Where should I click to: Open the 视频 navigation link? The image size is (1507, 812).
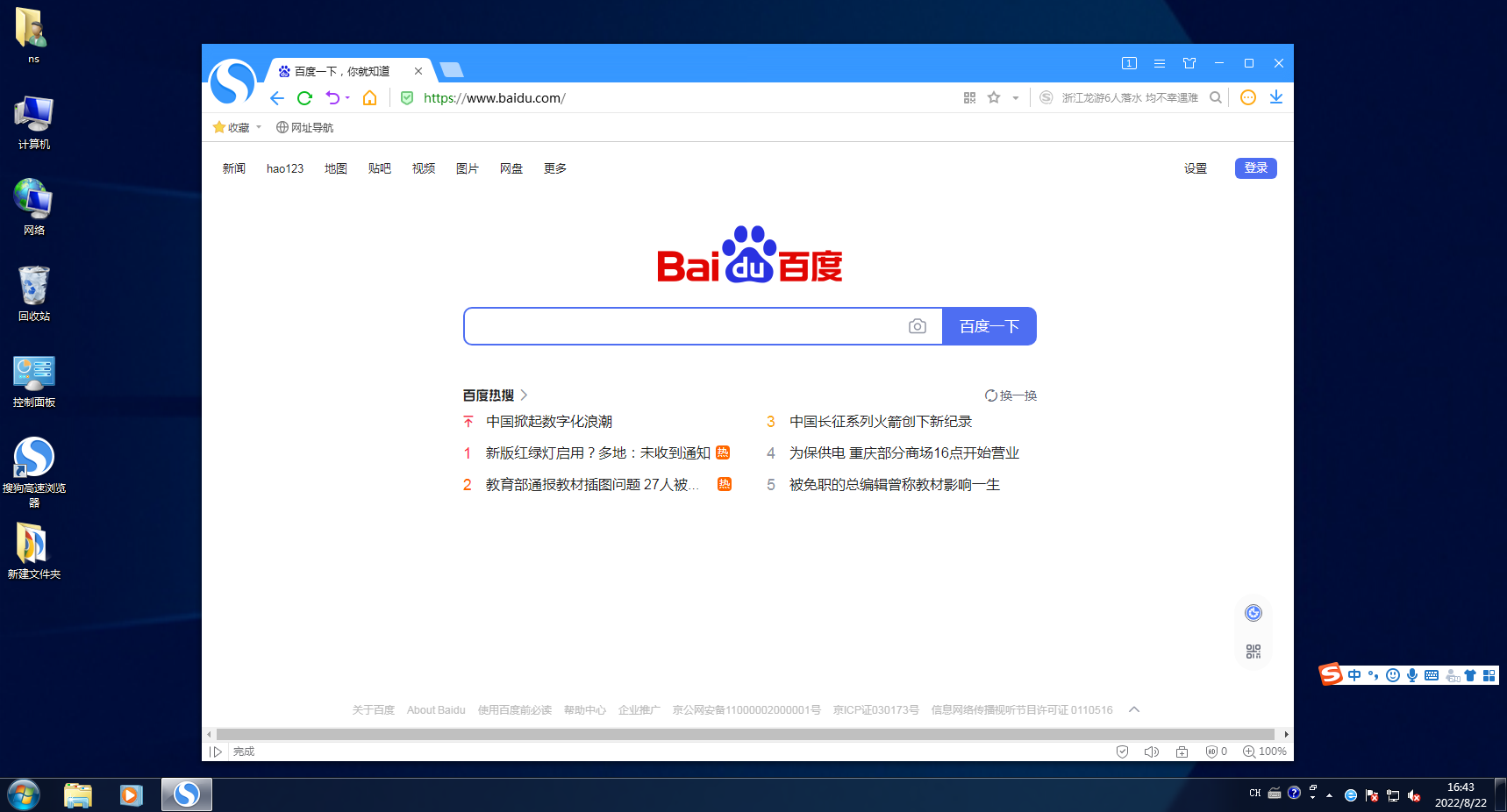point(424,168)
